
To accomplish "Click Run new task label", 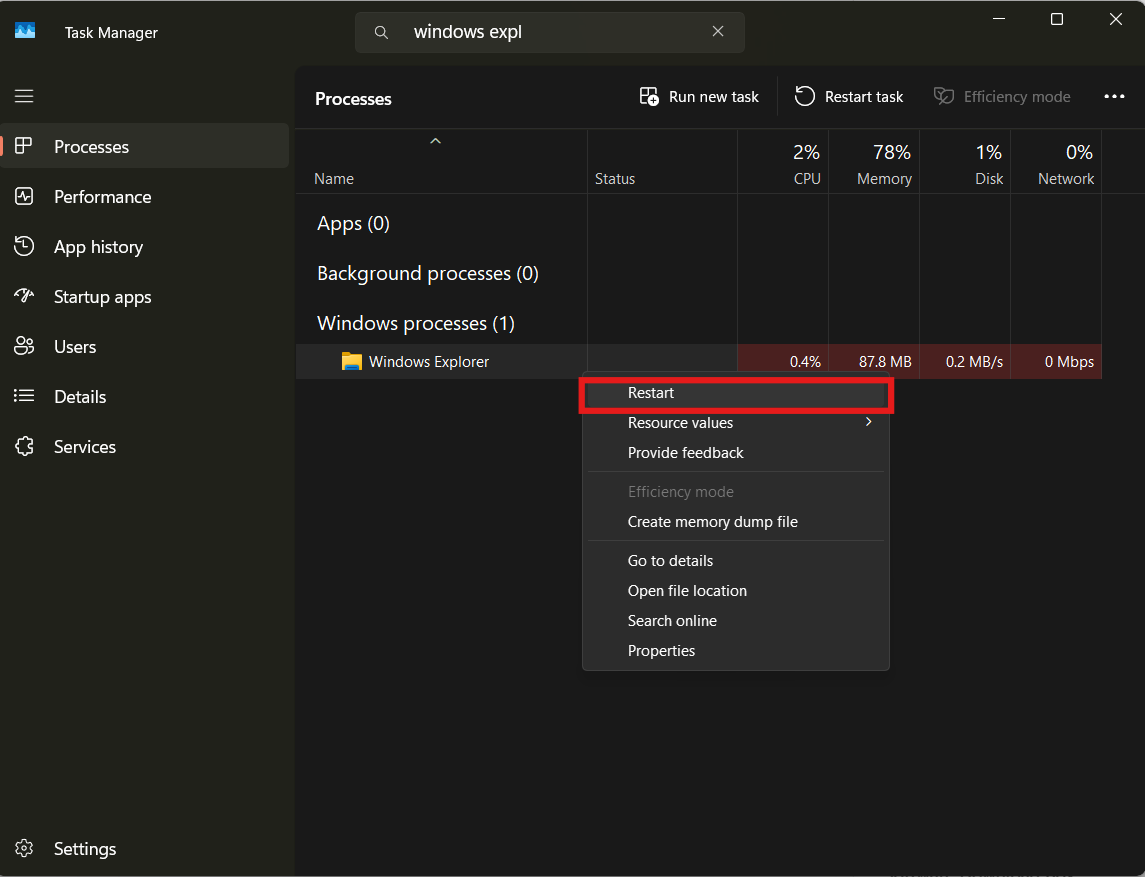I will pyautogui.click(x=713, y=96).
